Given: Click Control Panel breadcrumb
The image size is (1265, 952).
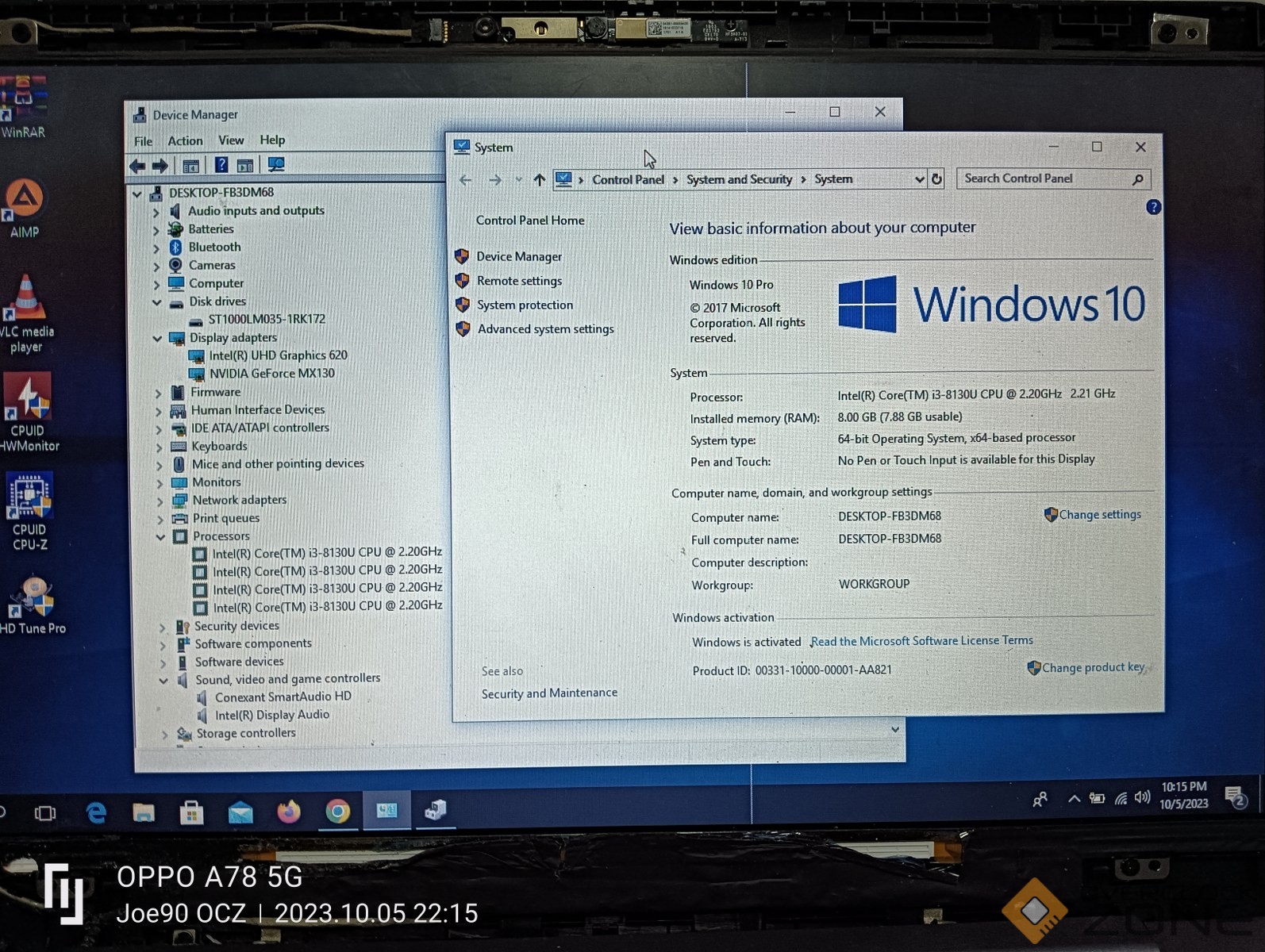Looking at the screenshot, I should tap(628, 180).
